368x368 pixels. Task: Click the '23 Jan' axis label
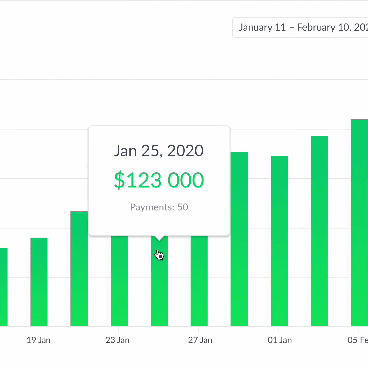click(x=117, y=340)
